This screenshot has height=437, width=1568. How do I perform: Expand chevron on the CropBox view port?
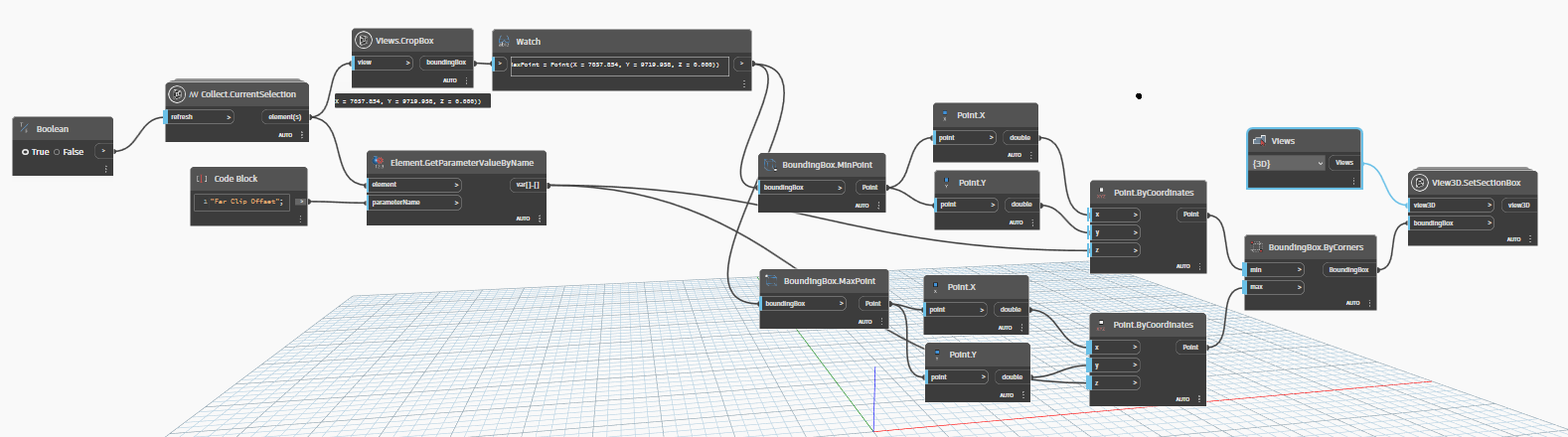(407, 63)
